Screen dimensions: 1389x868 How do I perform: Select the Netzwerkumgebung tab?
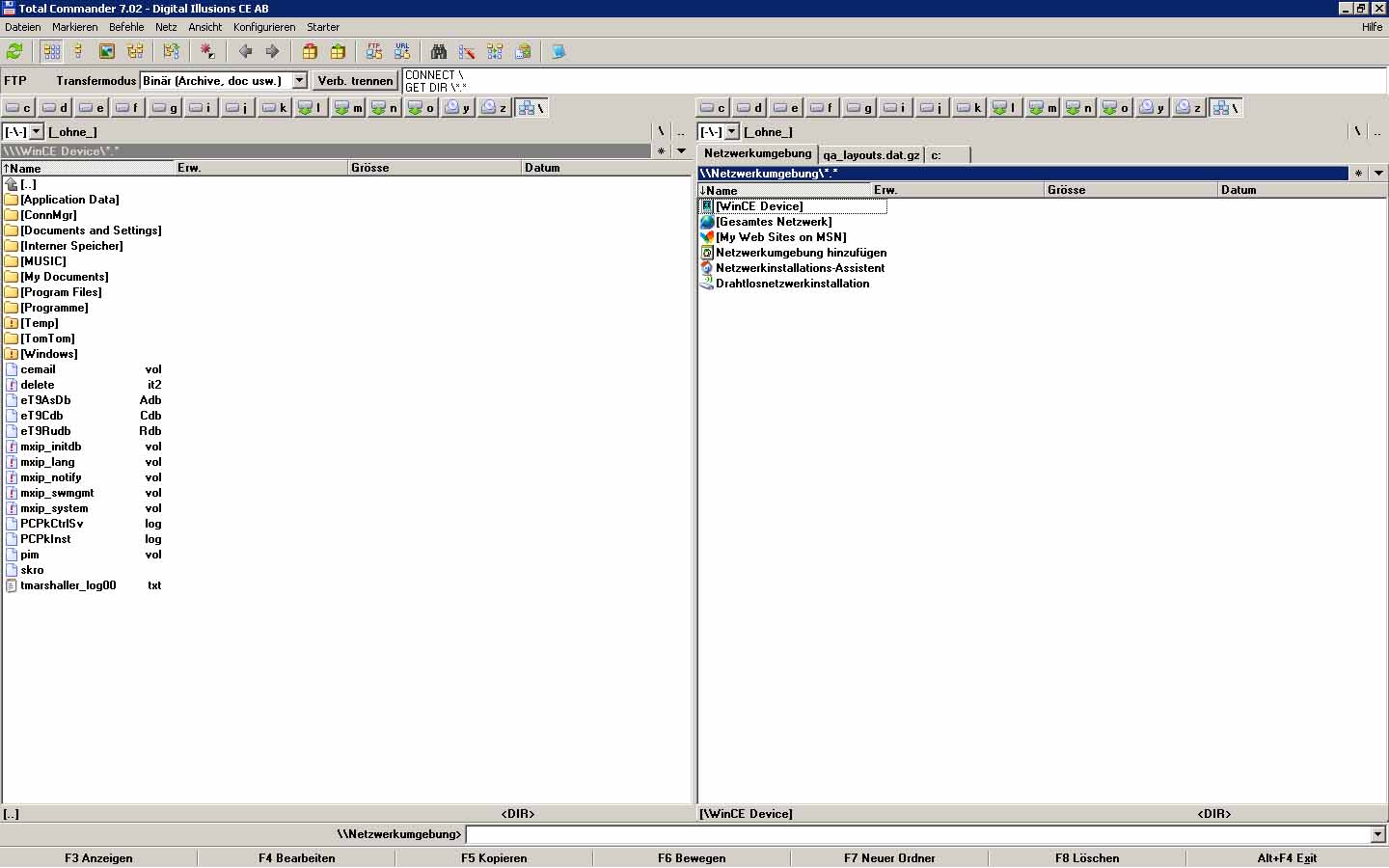click(758, 153)
